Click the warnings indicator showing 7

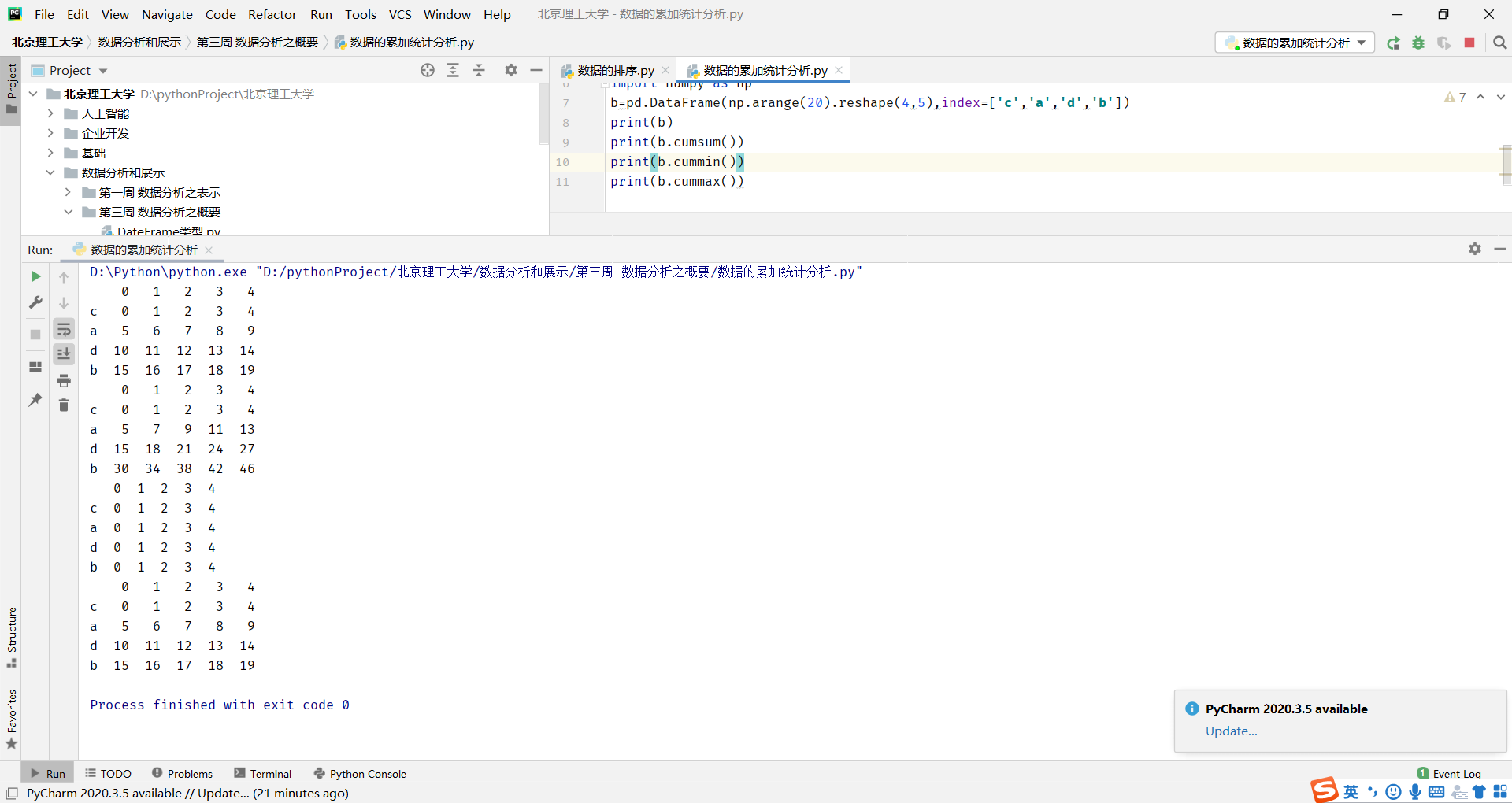click(x=1455, y=97)
